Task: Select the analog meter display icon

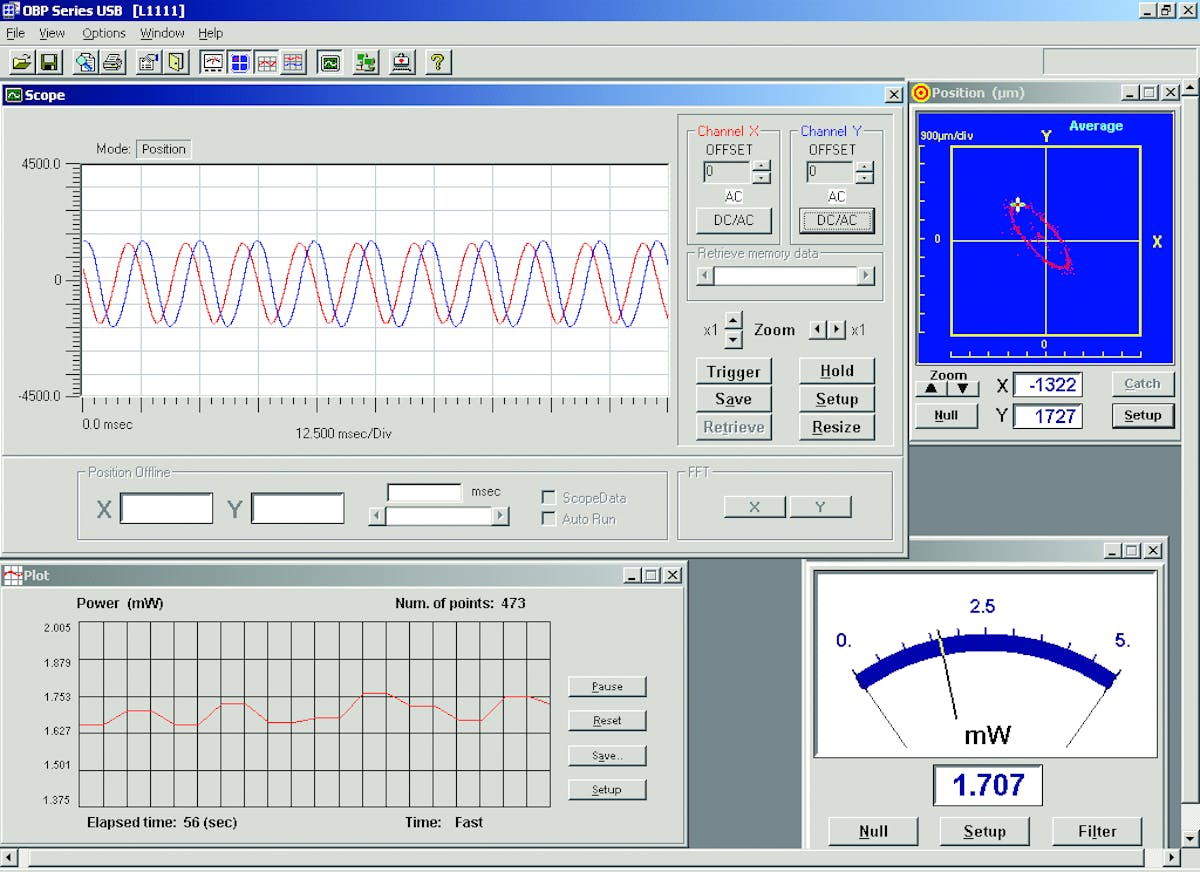Action: pyautogui.click(x=212, y=62)
